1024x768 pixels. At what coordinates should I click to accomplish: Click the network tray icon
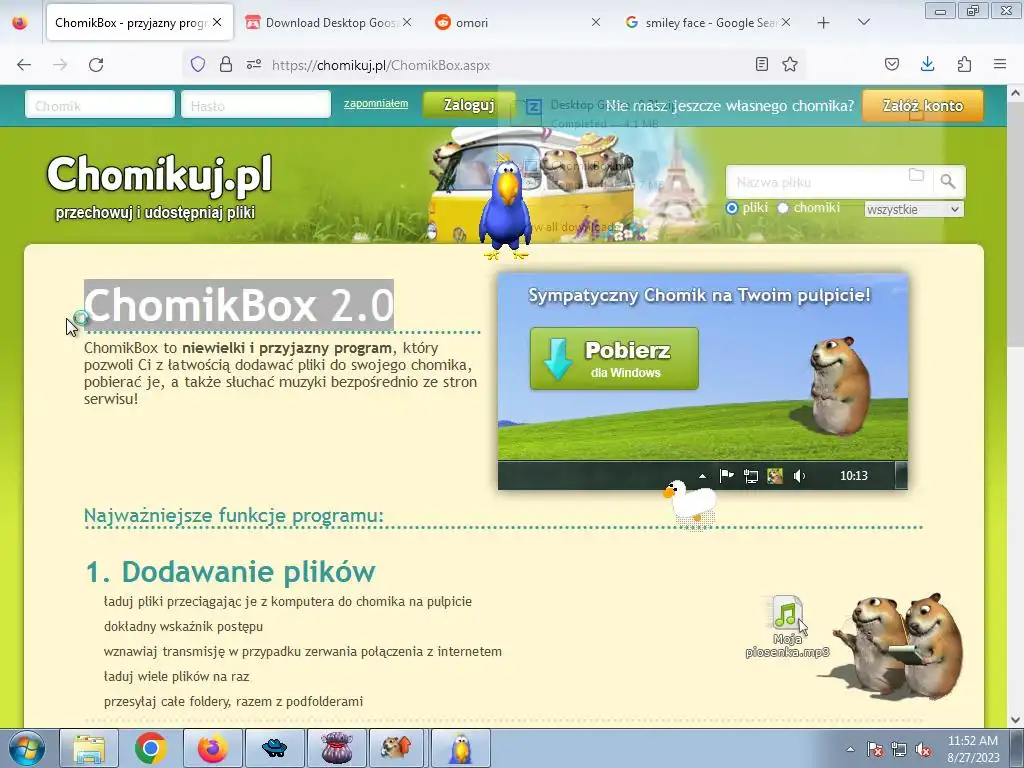(899, 749)
